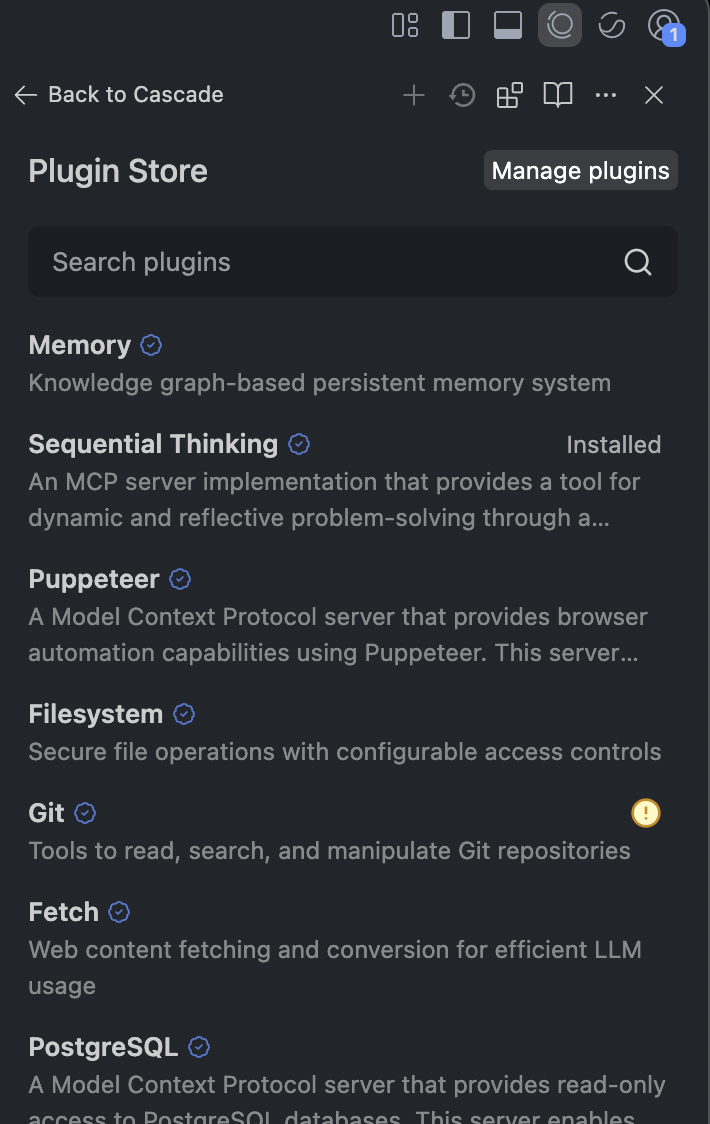This screenshot has width=710, height=1124.
Task: Toggle the primary sidebar icon
Action: (456, 26)
